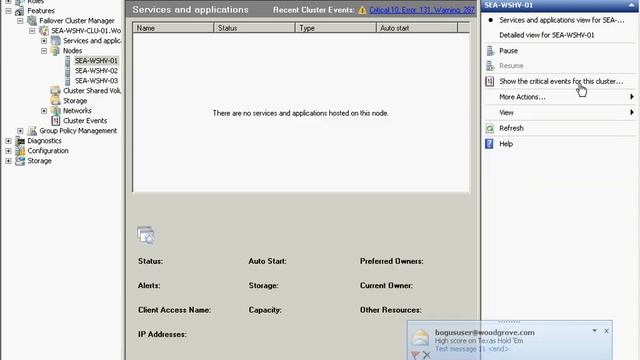
Task: Close the mail notification popup
Action: pyautogui.click(x=607, y=331)
